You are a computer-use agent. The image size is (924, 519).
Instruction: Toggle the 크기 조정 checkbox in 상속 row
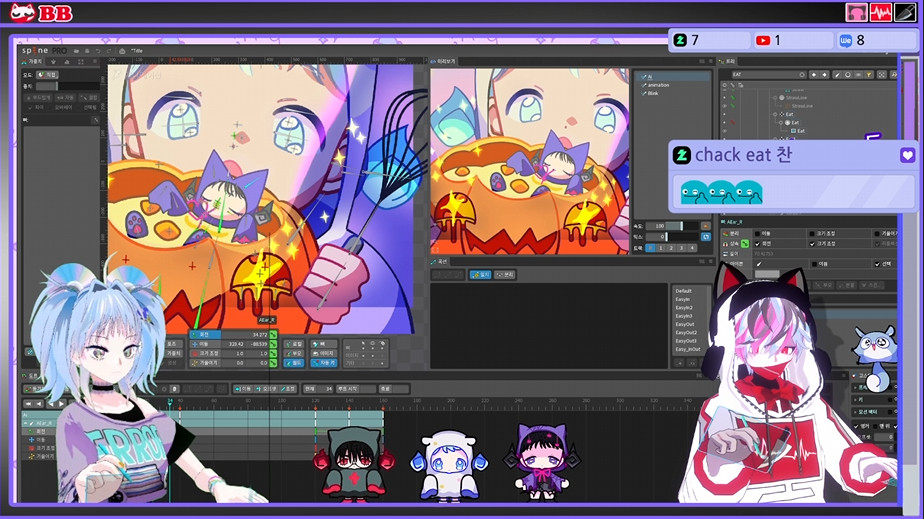(x=812, y=243)
